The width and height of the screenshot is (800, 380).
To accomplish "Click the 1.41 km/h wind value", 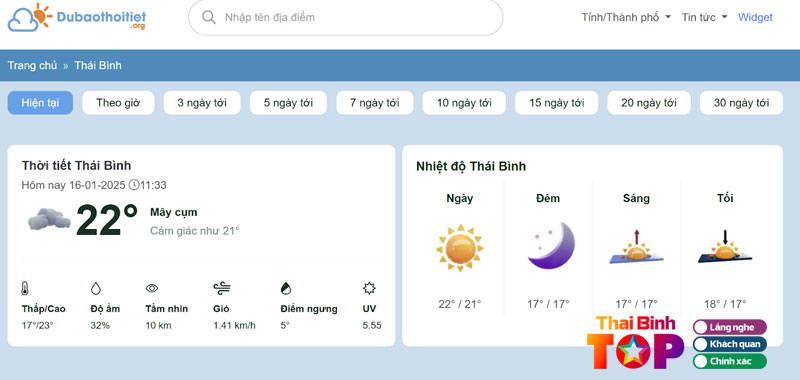I will pyautogui.click(x=234, y=325).
